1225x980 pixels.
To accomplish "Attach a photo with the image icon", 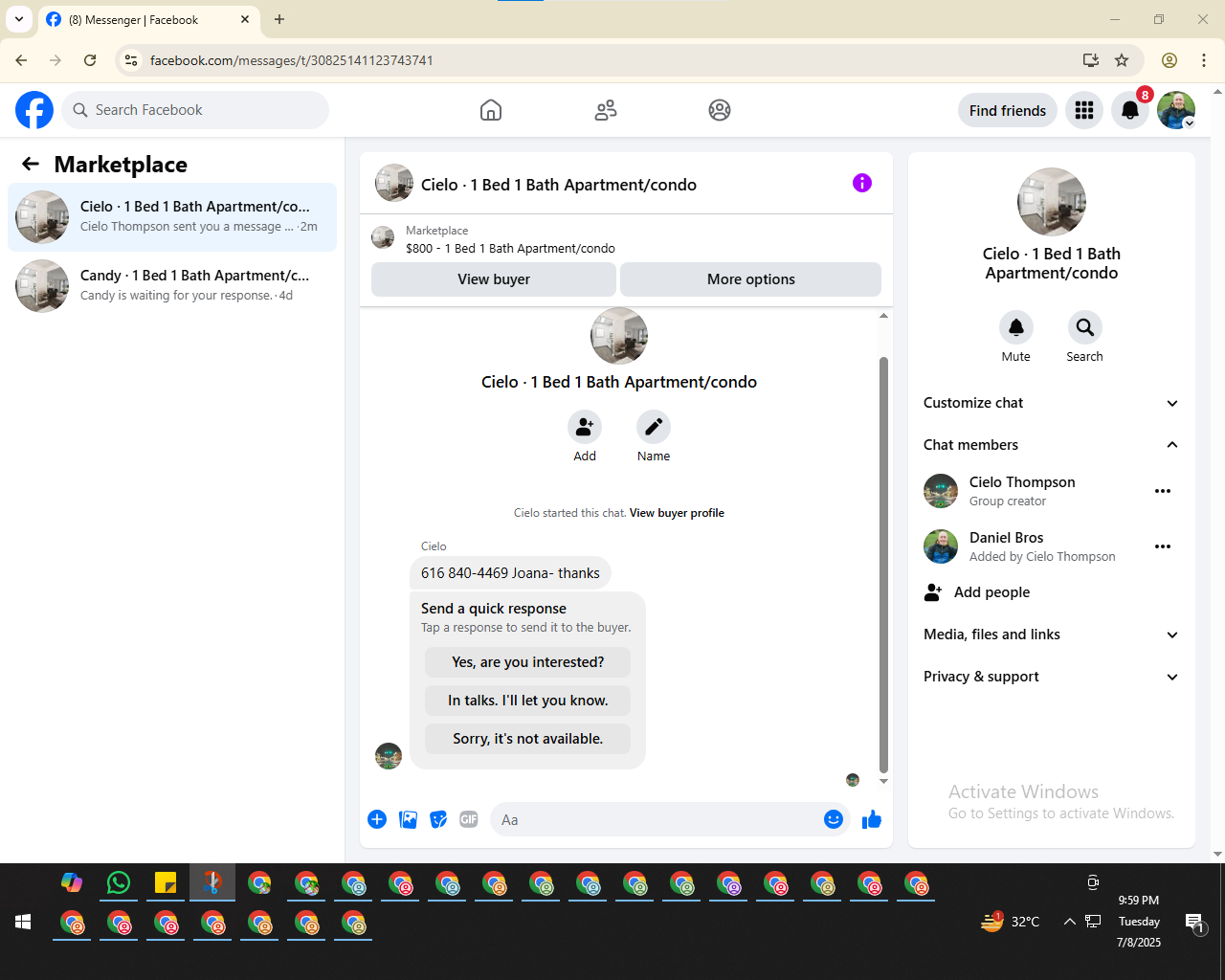I will (x=408, y=819).
